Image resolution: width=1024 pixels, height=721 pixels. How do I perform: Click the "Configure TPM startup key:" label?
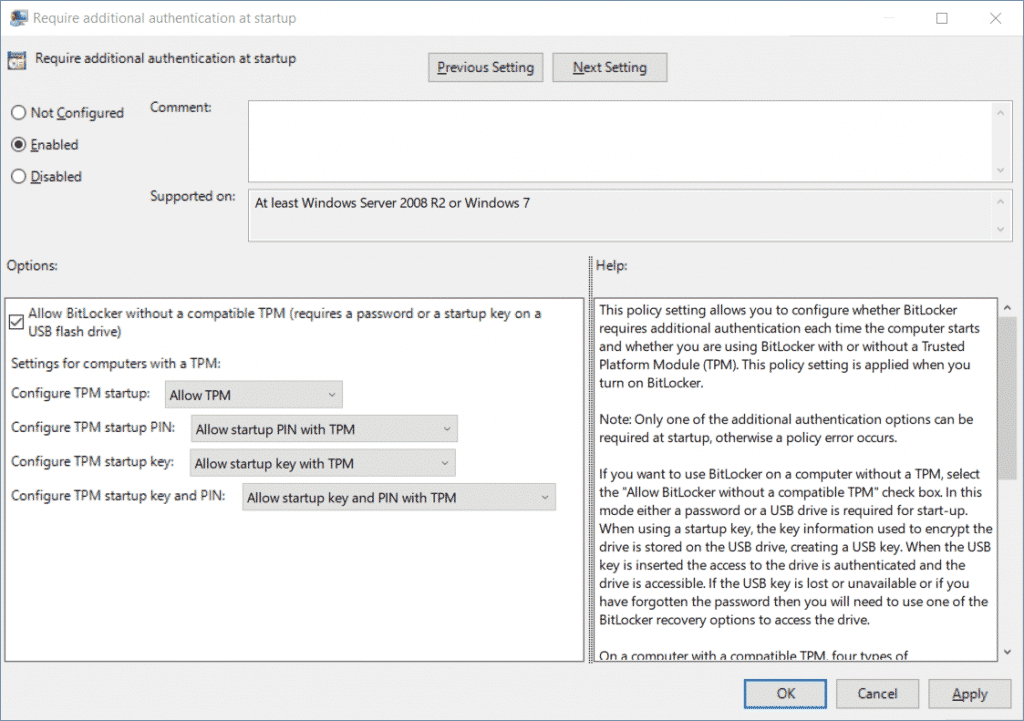(x=92, y=461)
